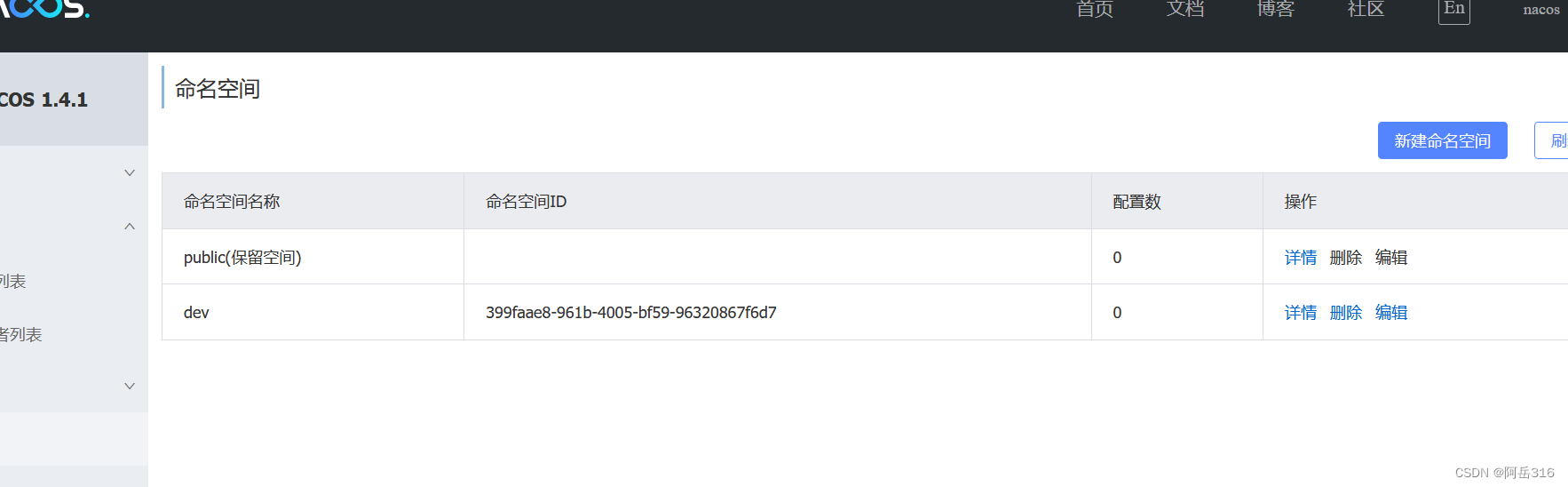Select the sidebar item ending in 列表 above 者列表
This screenshot has height=487, width=1568.
pos(13,281)
